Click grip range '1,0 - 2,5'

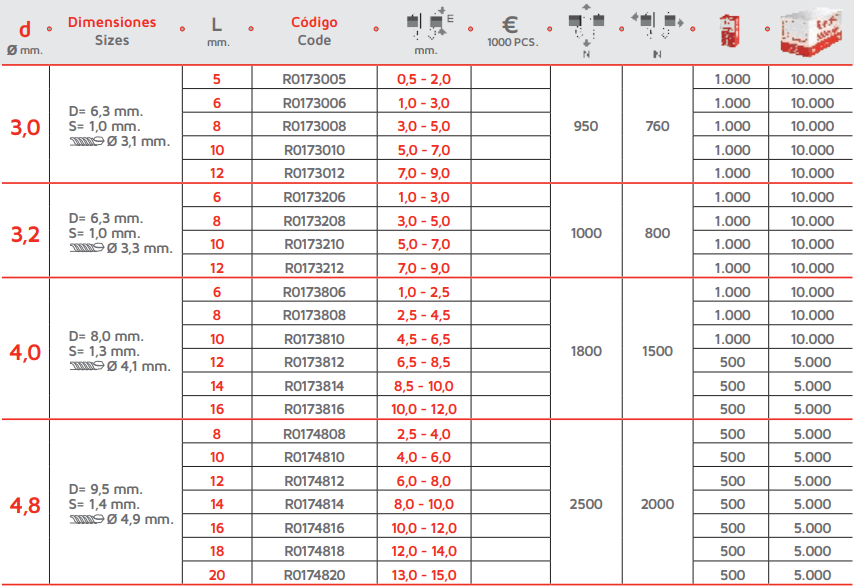(x=424, y=292)
